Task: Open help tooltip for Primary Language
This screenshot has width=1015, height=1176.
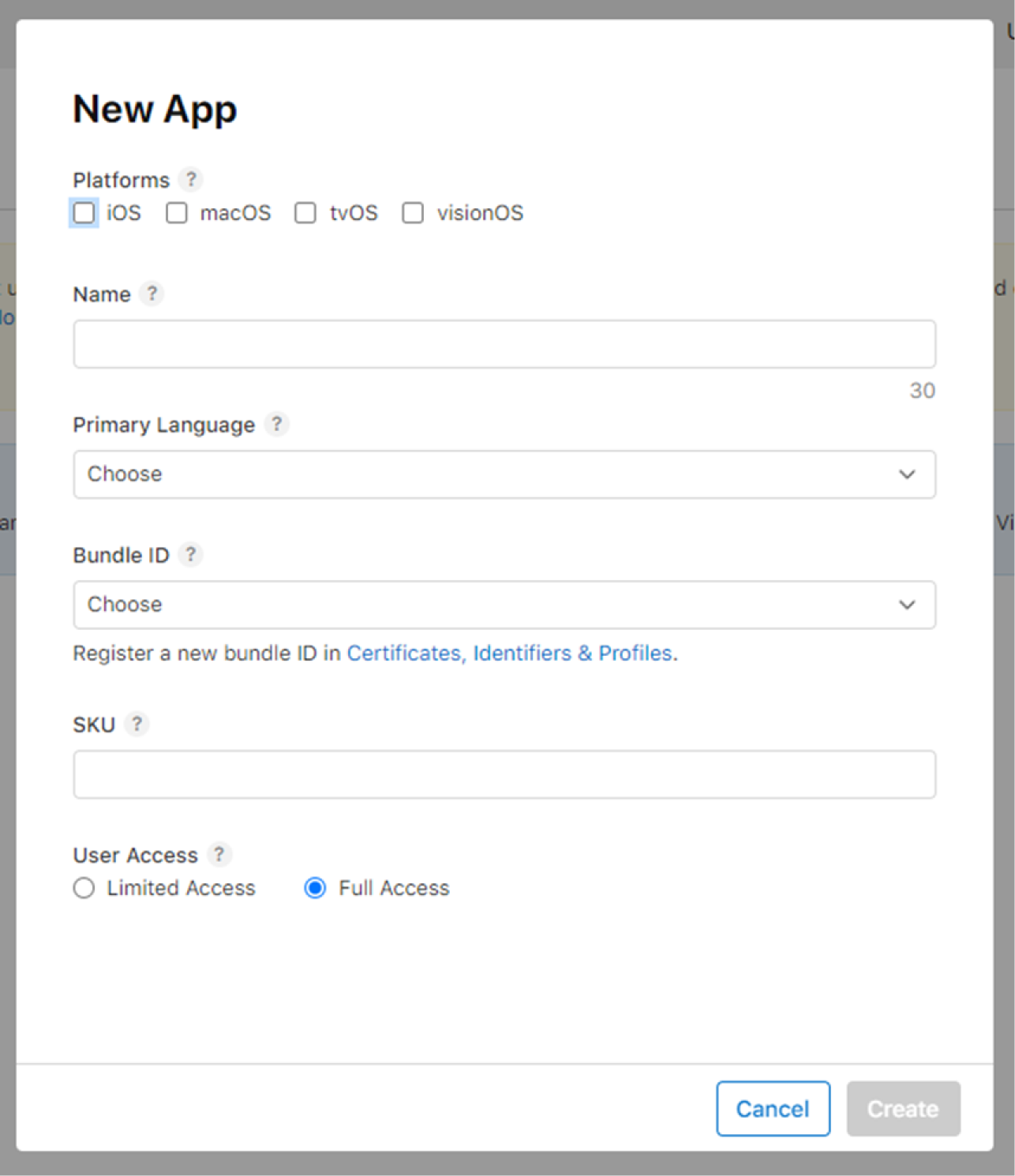Action: (x=276, y=425)
